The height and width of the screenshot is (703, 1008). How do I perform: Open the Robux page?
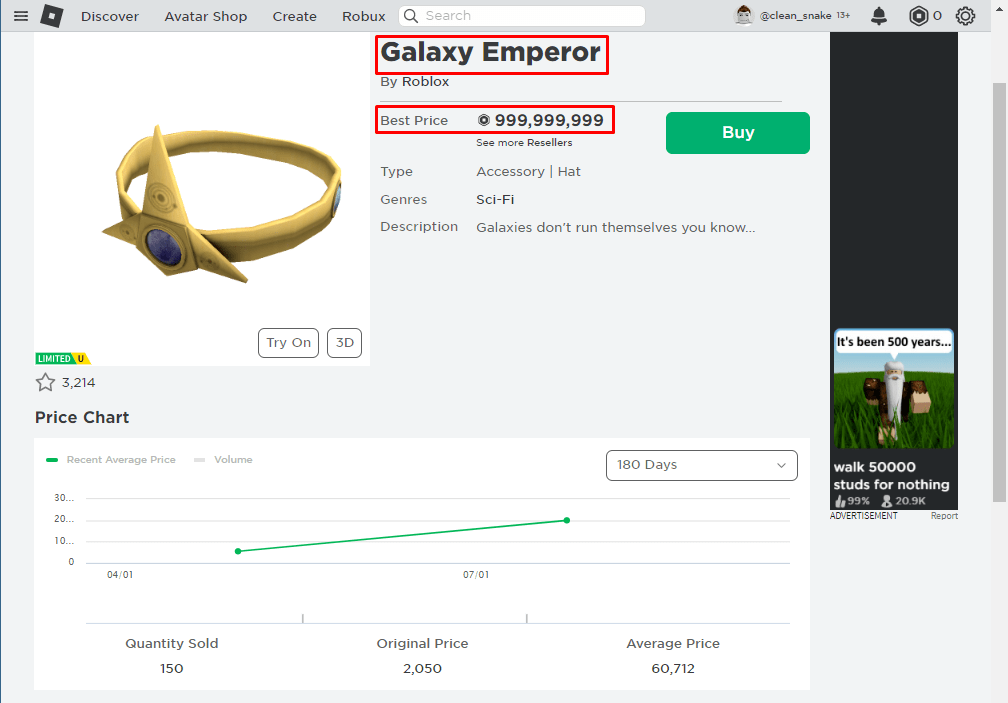click(x=364, y=16)
